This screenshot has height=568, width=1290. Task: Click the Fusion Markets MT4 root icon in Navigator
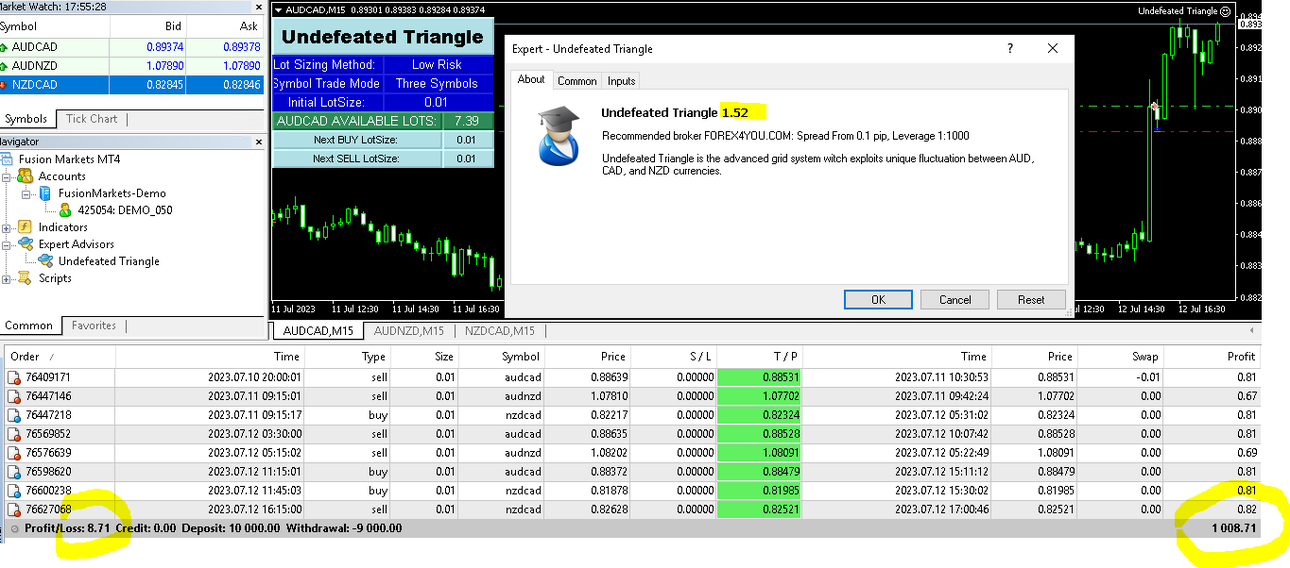[8, 159]
